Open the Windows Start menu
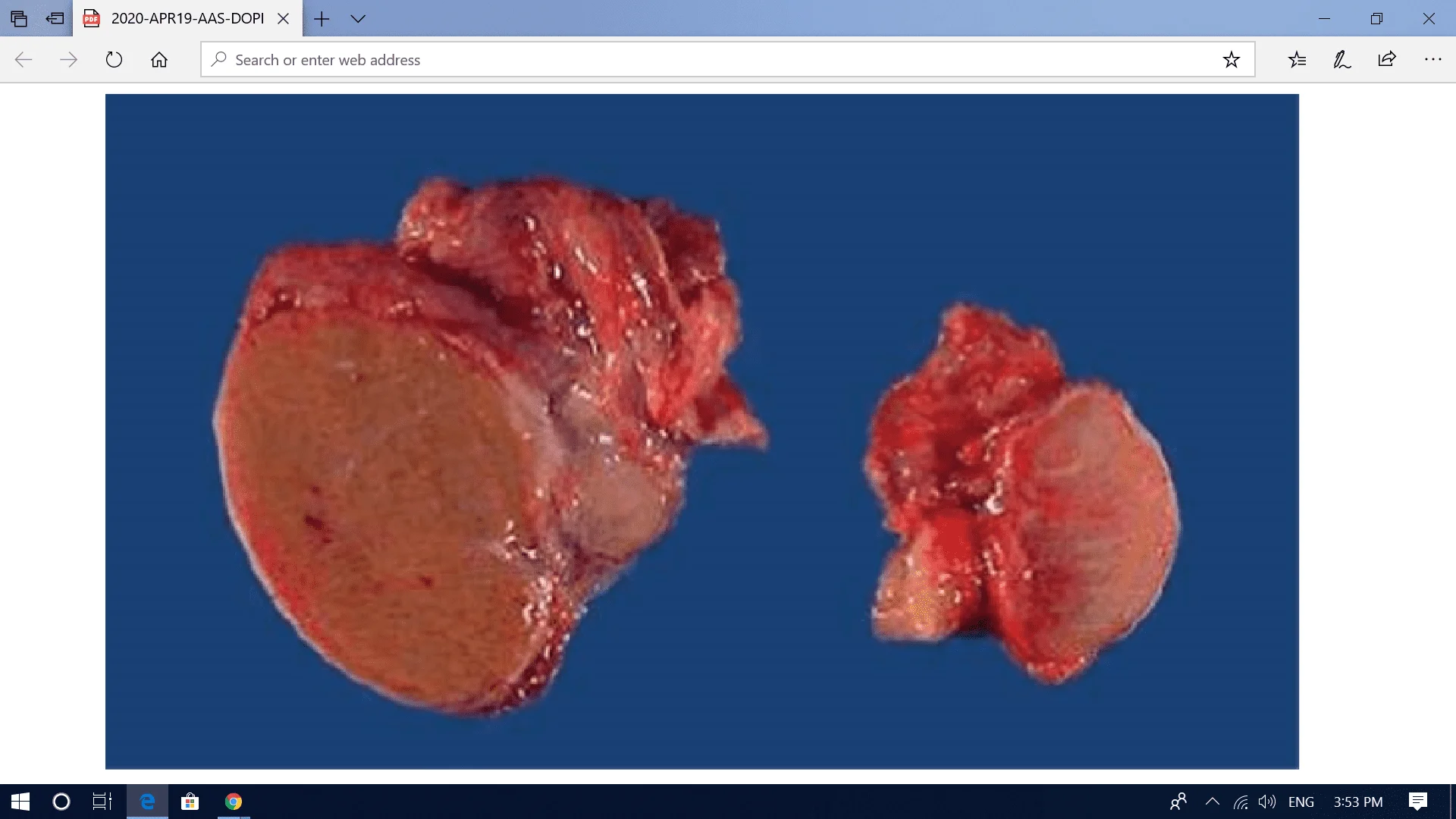The image size is (1456, 819). click(x=20, y=802)
